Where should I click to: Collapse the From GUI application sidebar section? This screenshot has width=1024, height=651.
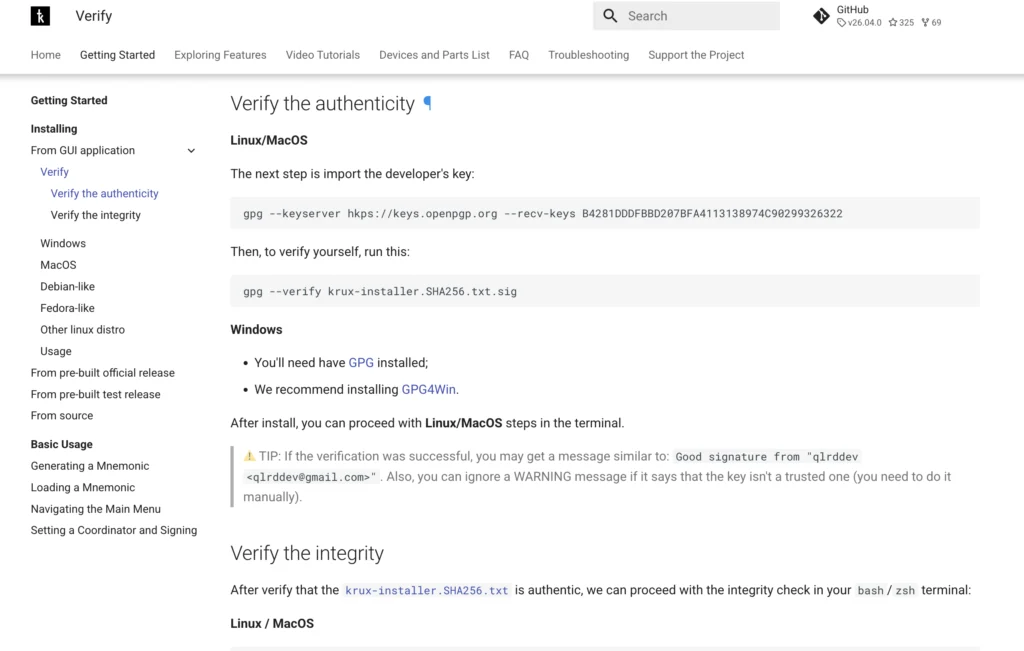[x=191, y=150]
